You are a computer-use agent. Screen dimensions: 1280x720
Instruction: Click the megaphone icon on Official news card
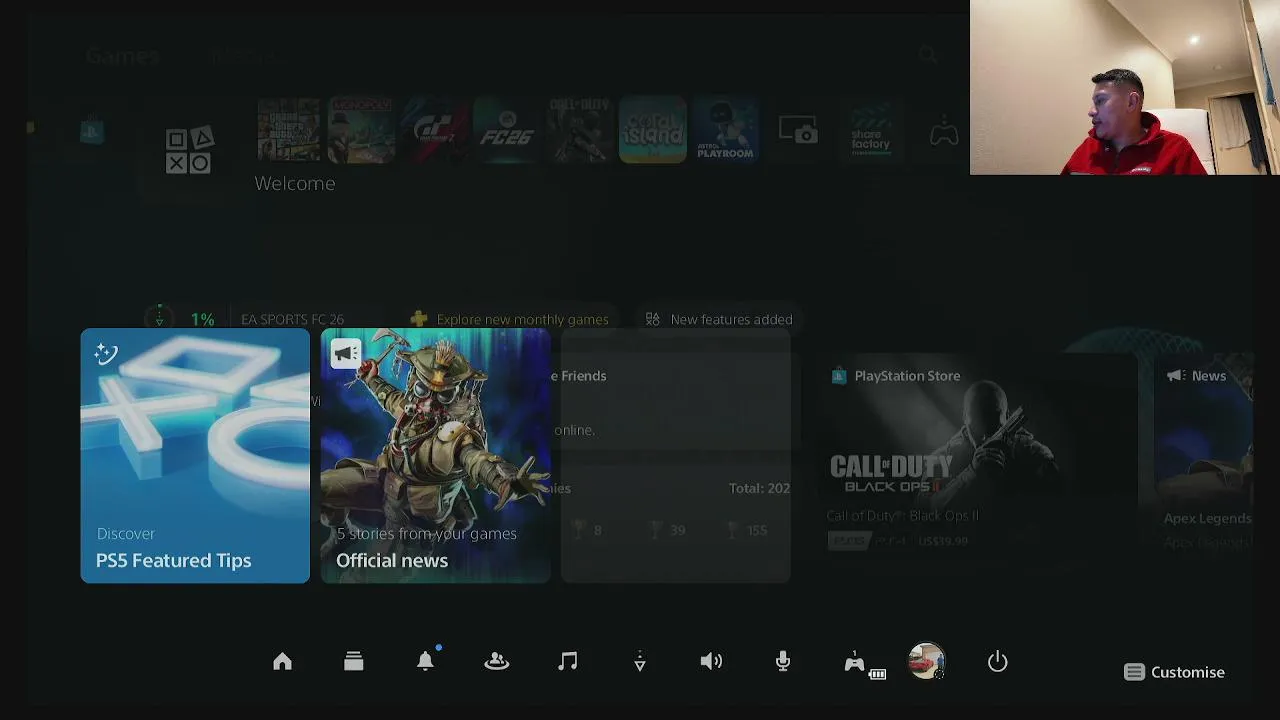pos(346,353)
